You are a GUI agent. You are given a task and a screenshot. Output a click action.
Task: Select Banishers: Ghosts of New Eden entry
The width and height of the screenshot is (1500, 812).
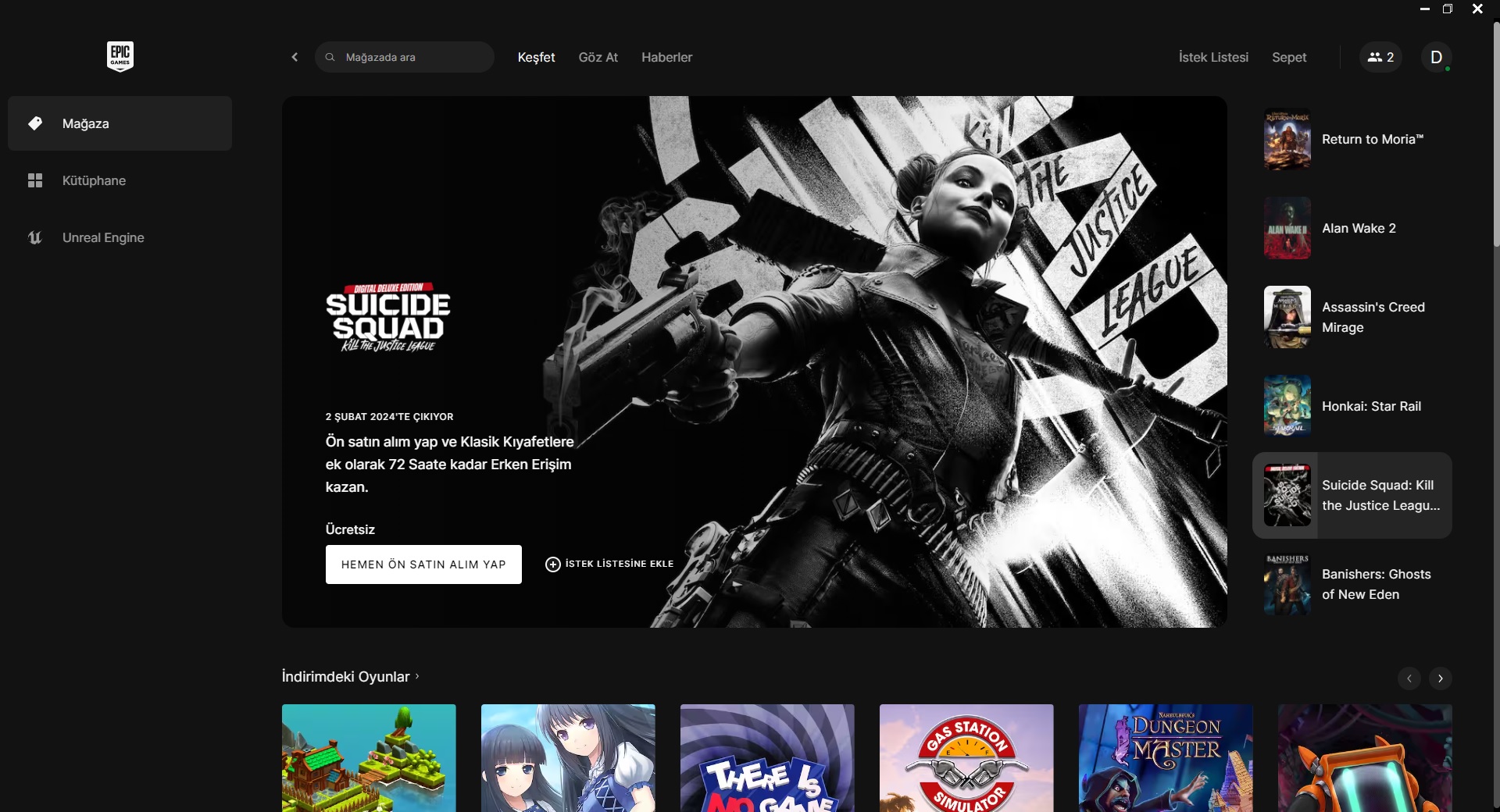coord(1352,584)
